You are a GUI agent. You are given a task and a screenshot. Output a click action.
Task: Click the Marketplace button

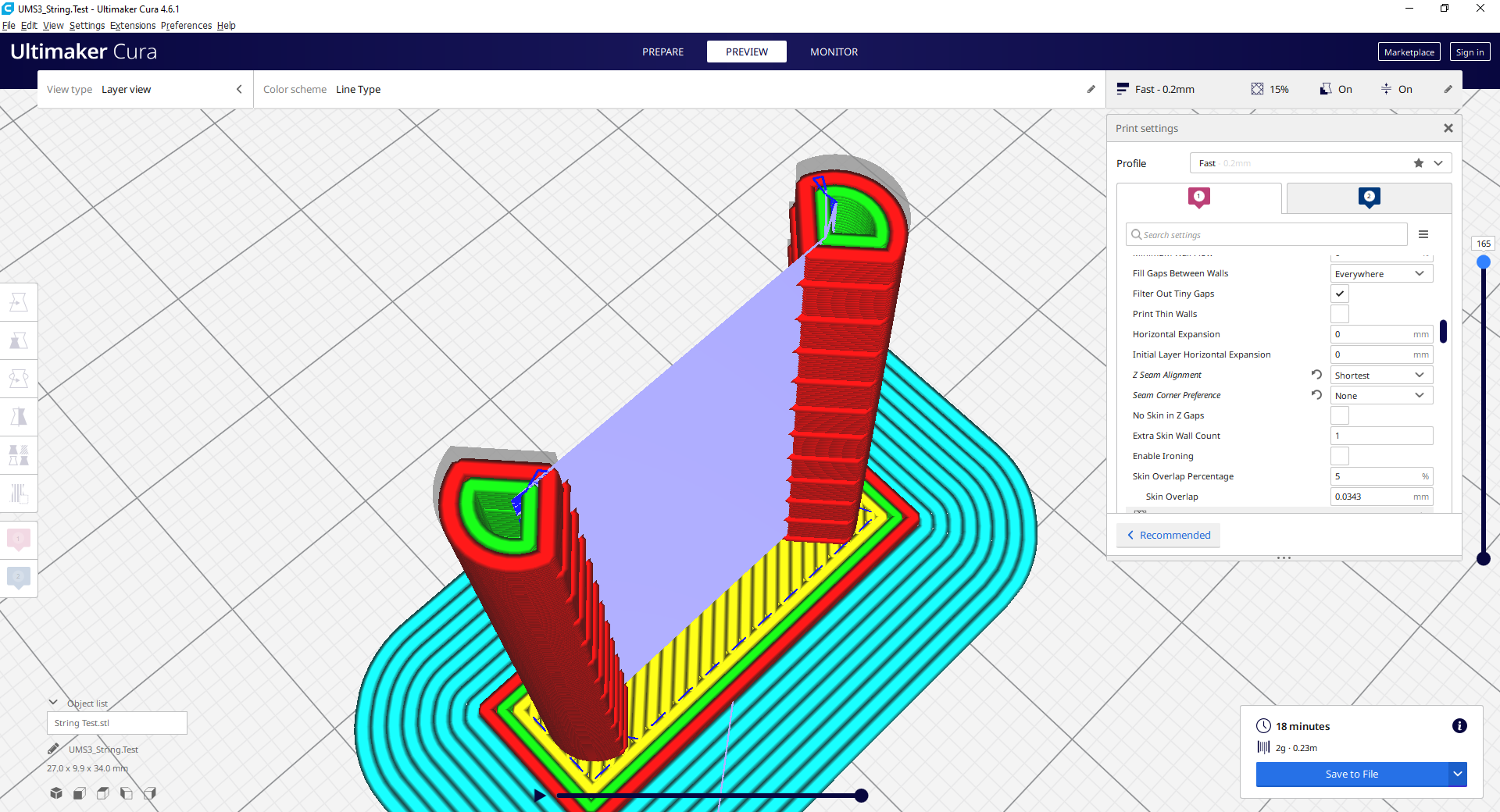click(1409, 52)
